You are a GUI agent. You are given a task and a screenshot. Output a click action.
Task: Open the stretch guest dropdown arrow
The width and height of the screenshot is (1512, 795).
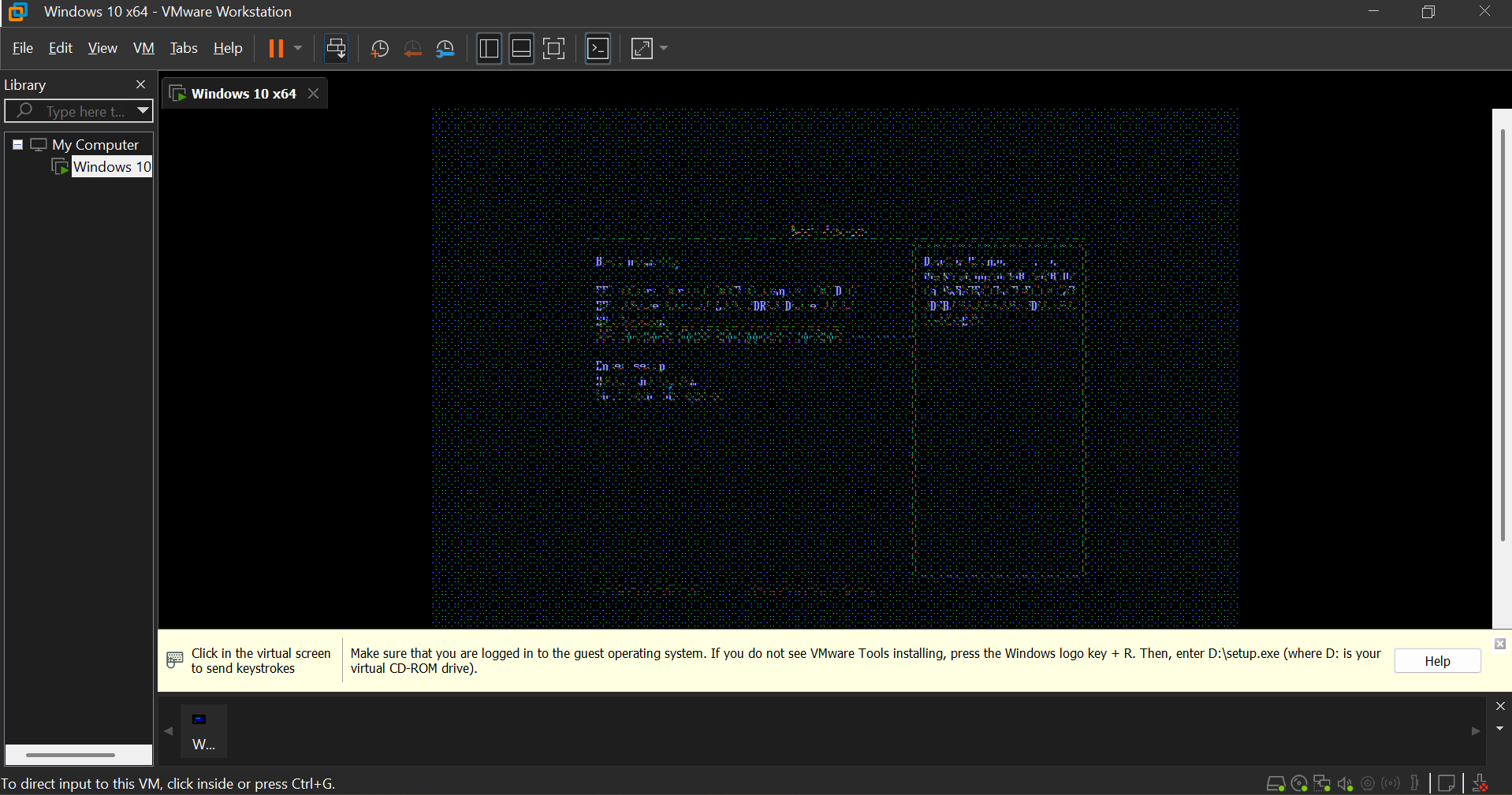coord(664,49)
